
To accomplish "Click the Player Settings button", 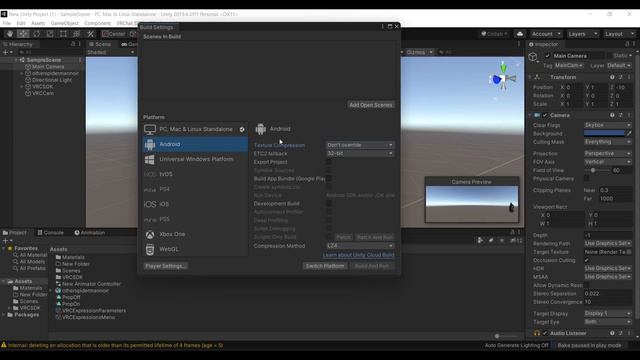I will pos(165,266).
